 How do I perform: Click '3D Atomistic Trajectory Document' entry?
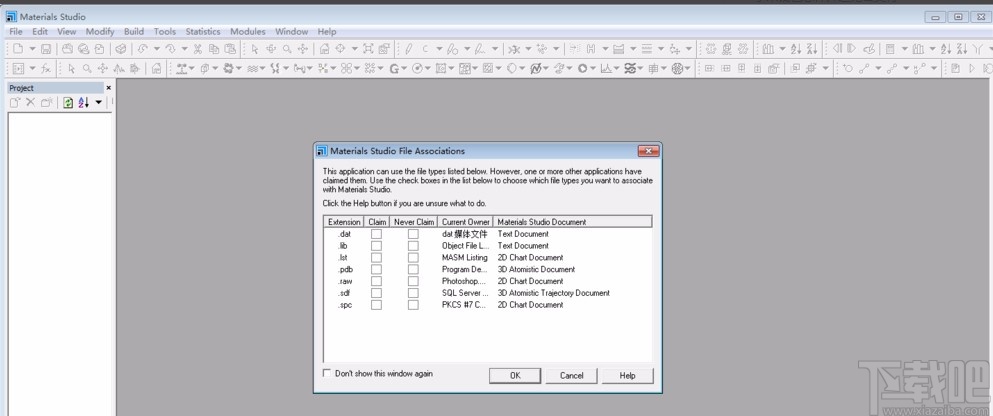[553, 293]
